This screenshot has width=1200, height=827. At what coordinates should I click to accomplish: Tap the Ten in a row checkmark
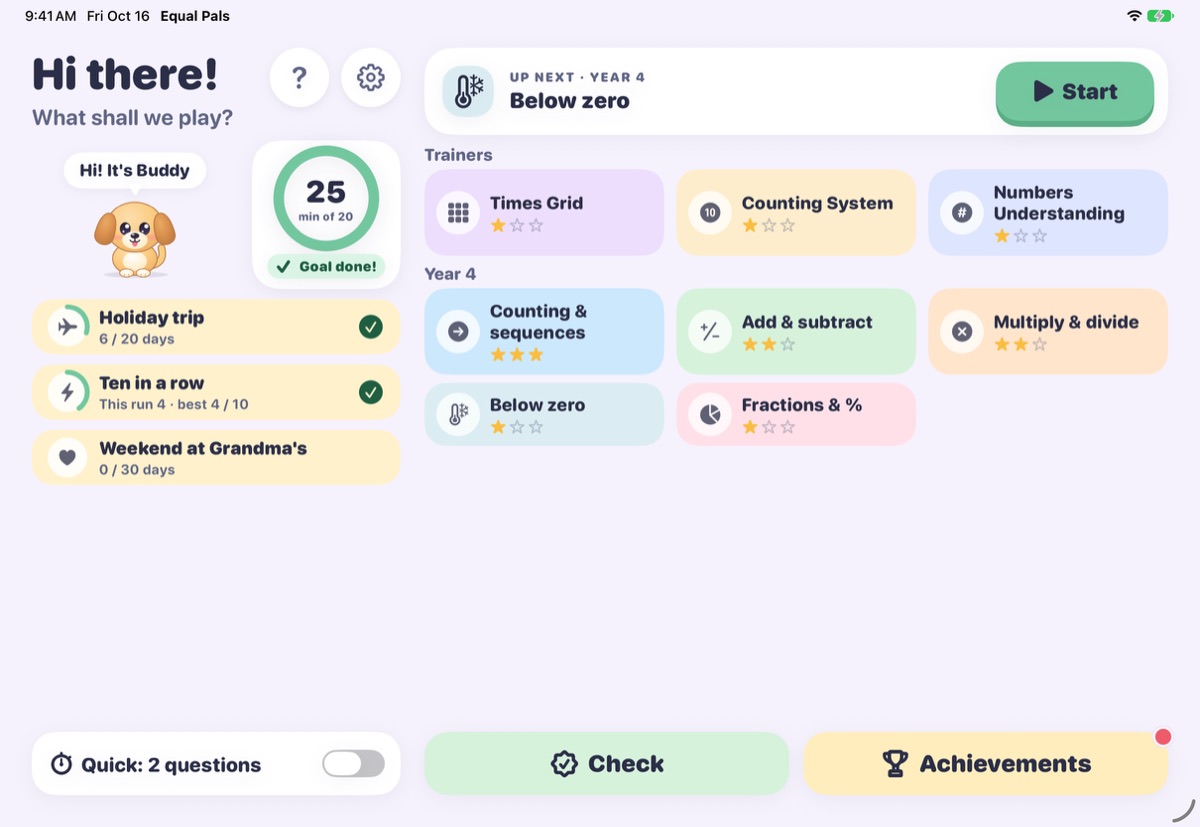[371, 392]
